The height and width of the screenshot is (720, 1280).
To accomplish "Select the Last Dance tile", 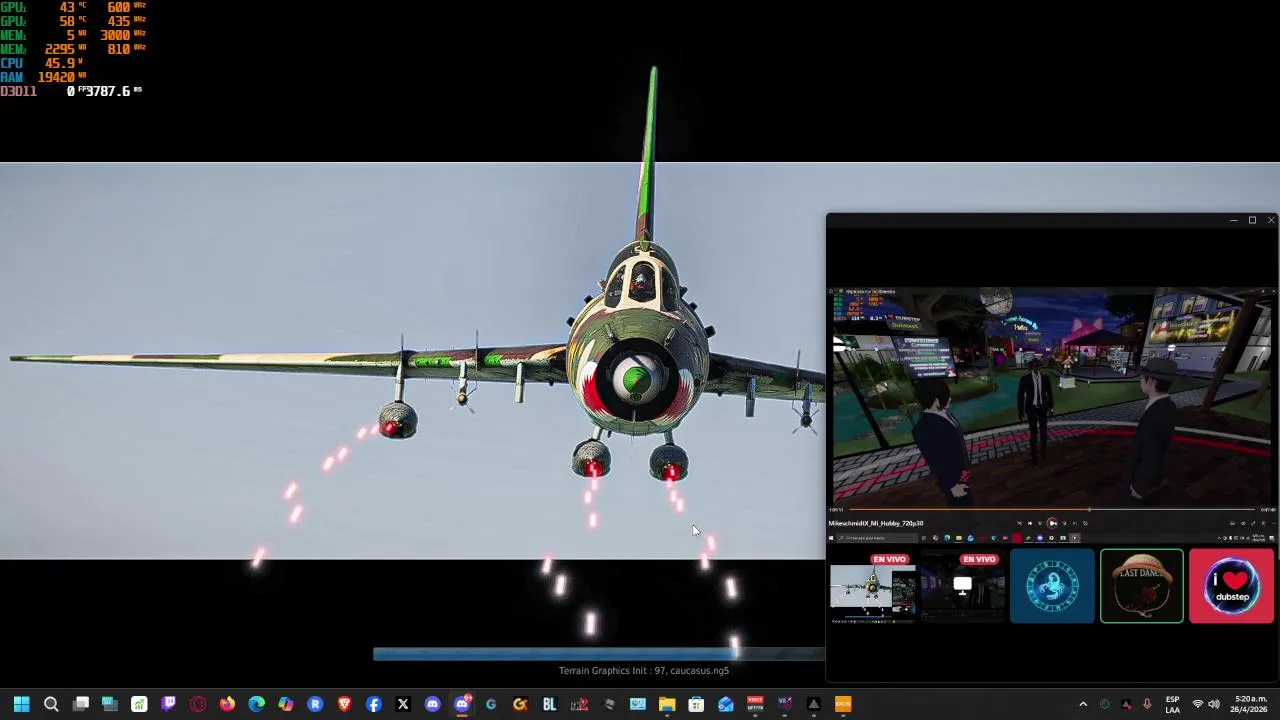I will coord(1142,586).
